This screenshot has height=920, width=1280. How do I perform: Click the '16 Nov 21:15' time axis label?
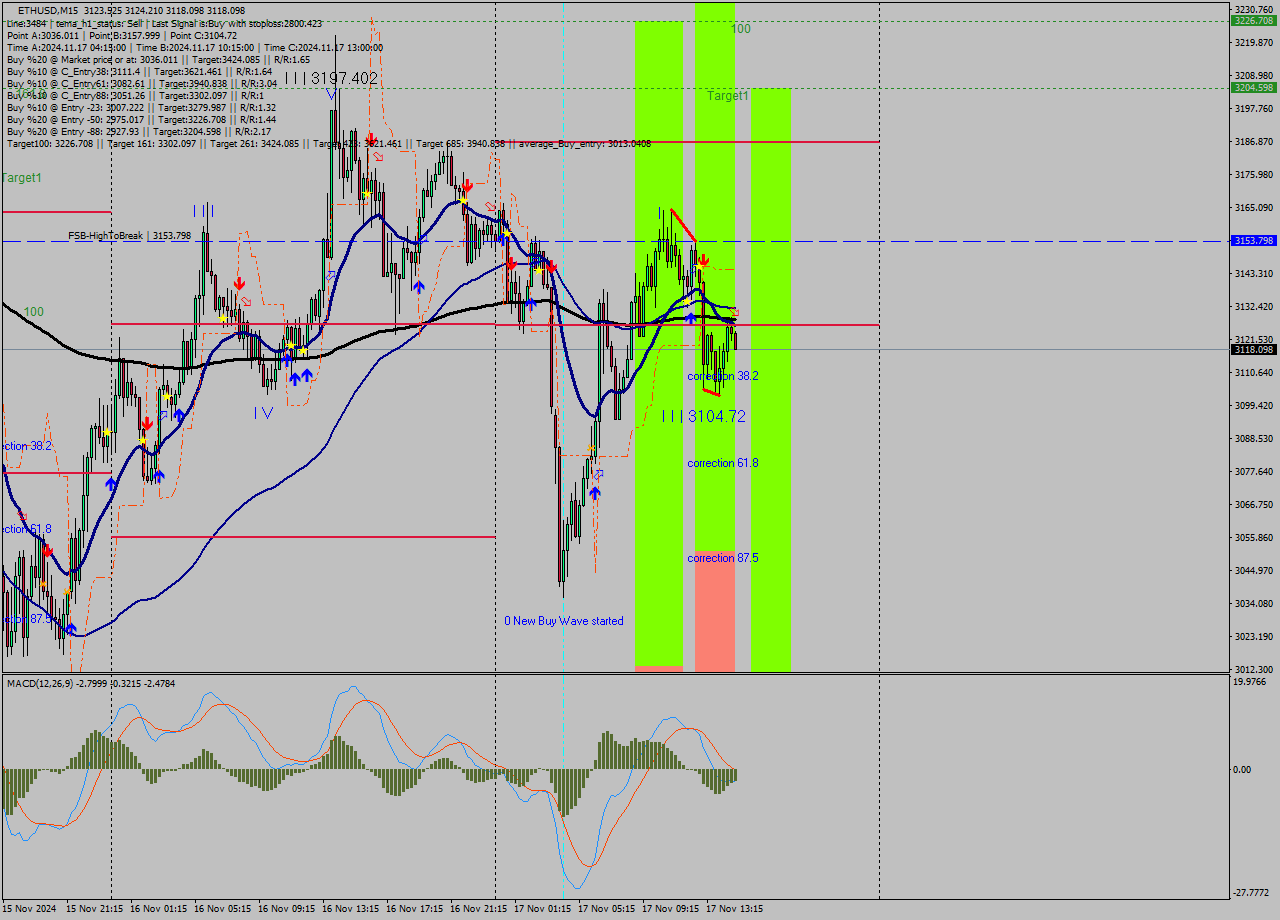coord(479,909)
